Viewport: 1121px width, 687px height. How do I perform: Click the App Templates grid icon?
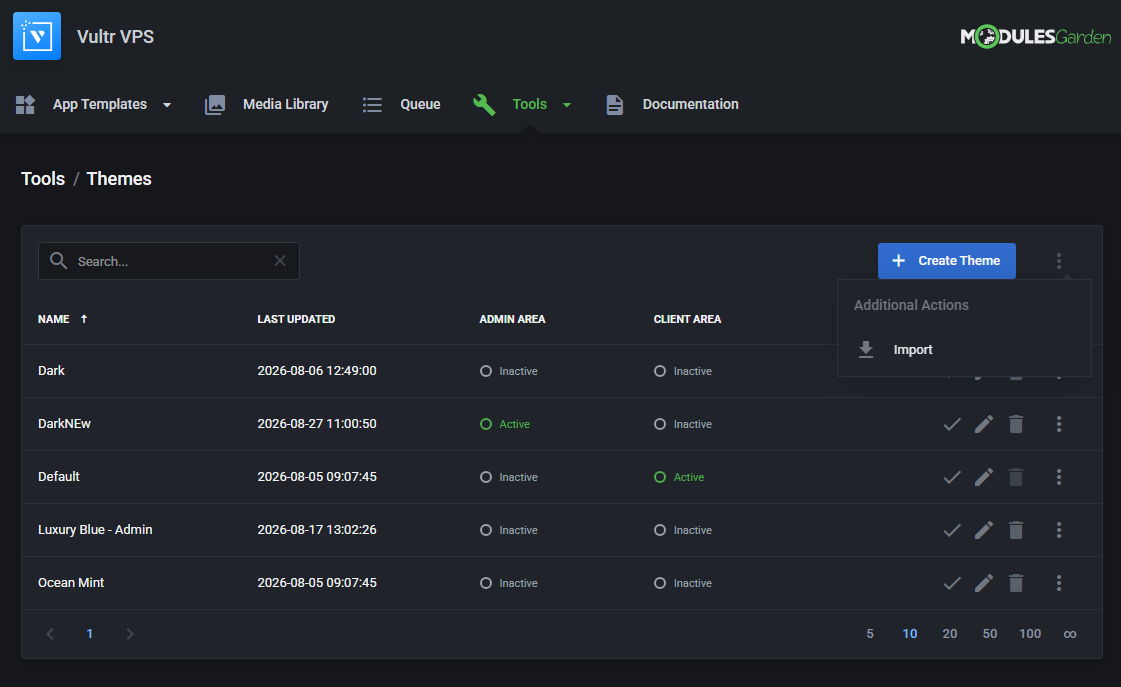(25, 104)
